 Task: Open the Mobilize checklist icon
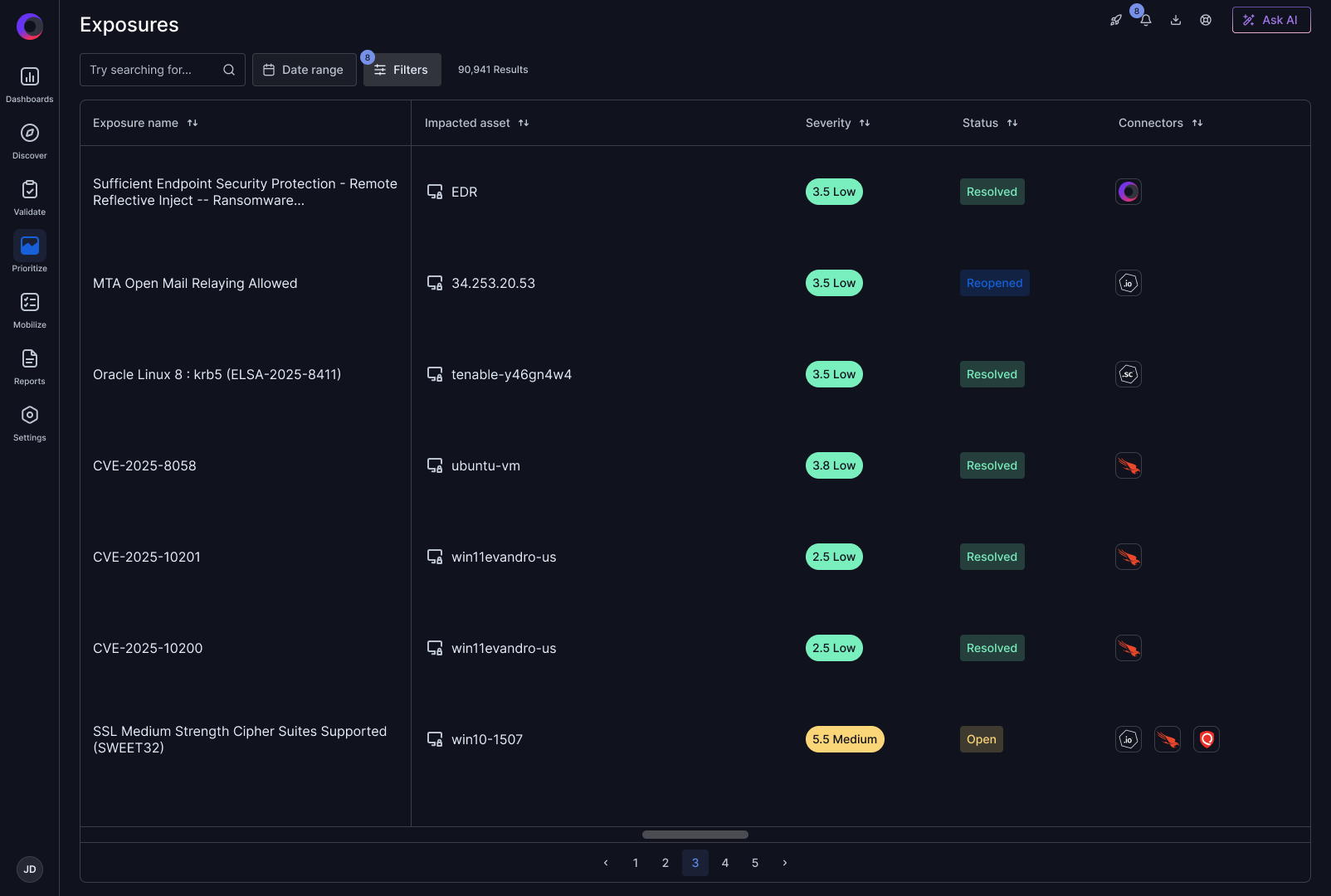click(30, 303)
